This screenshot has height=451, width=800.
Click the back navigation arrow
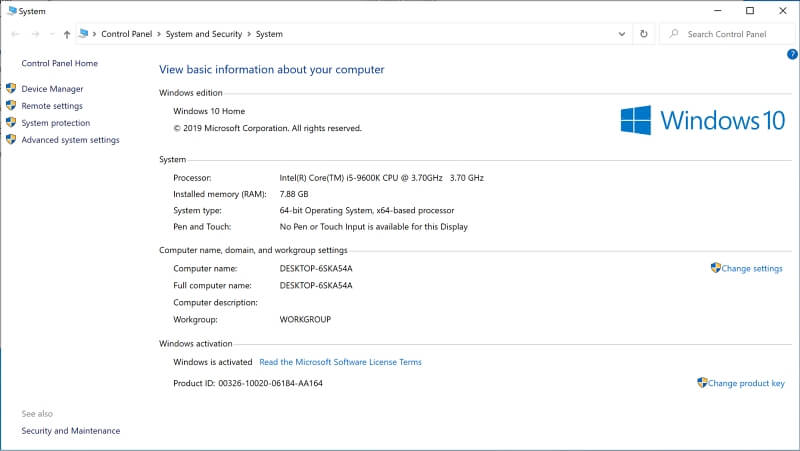click(15, 34)
